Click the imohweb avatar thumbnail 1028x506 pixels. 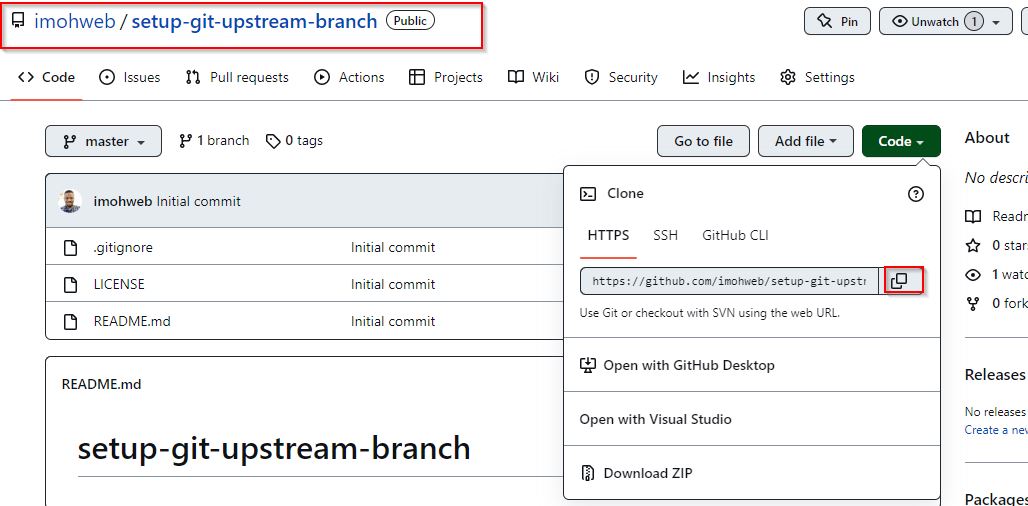69,201
